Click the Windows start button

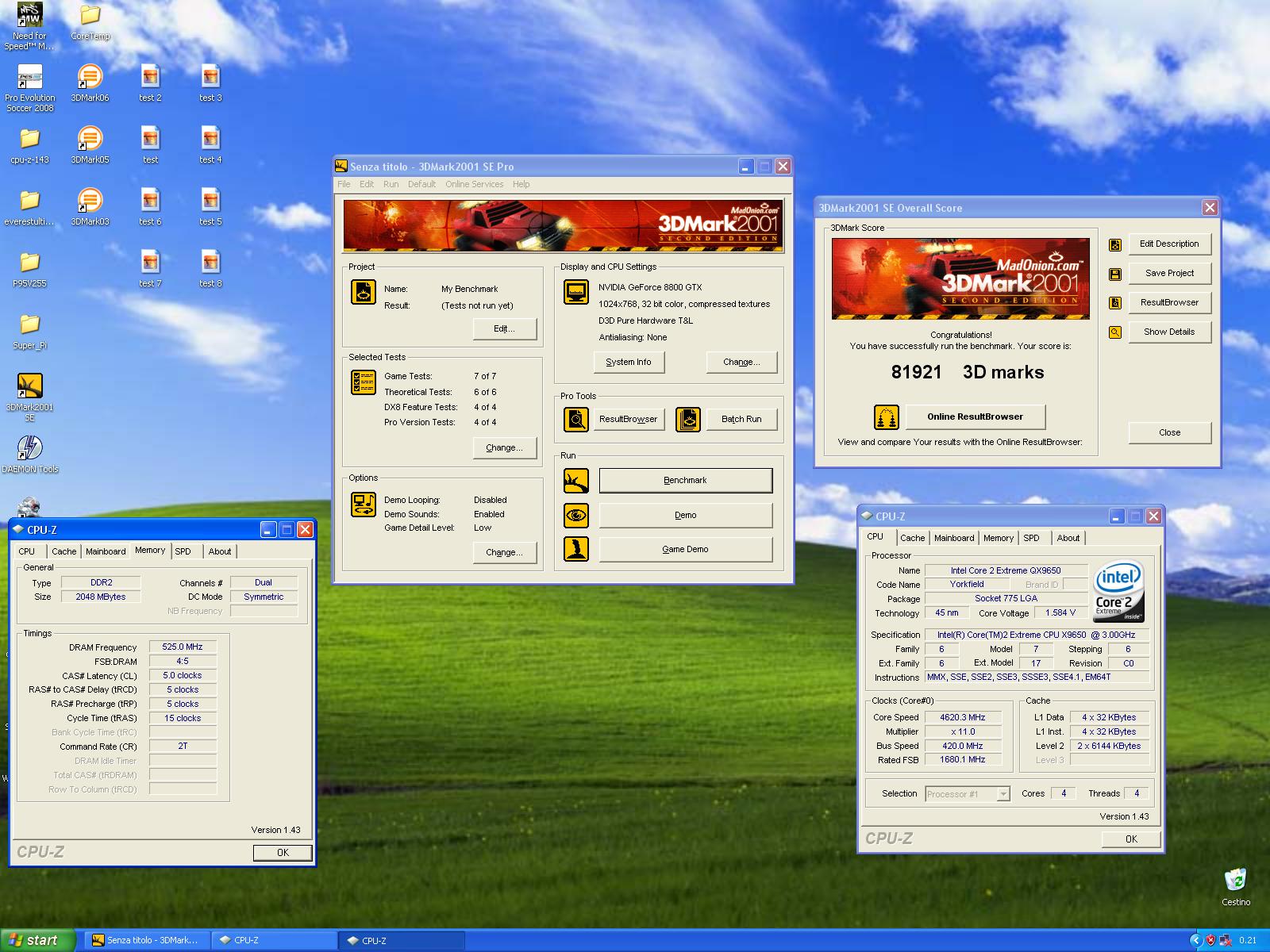(x=38, y=940)
